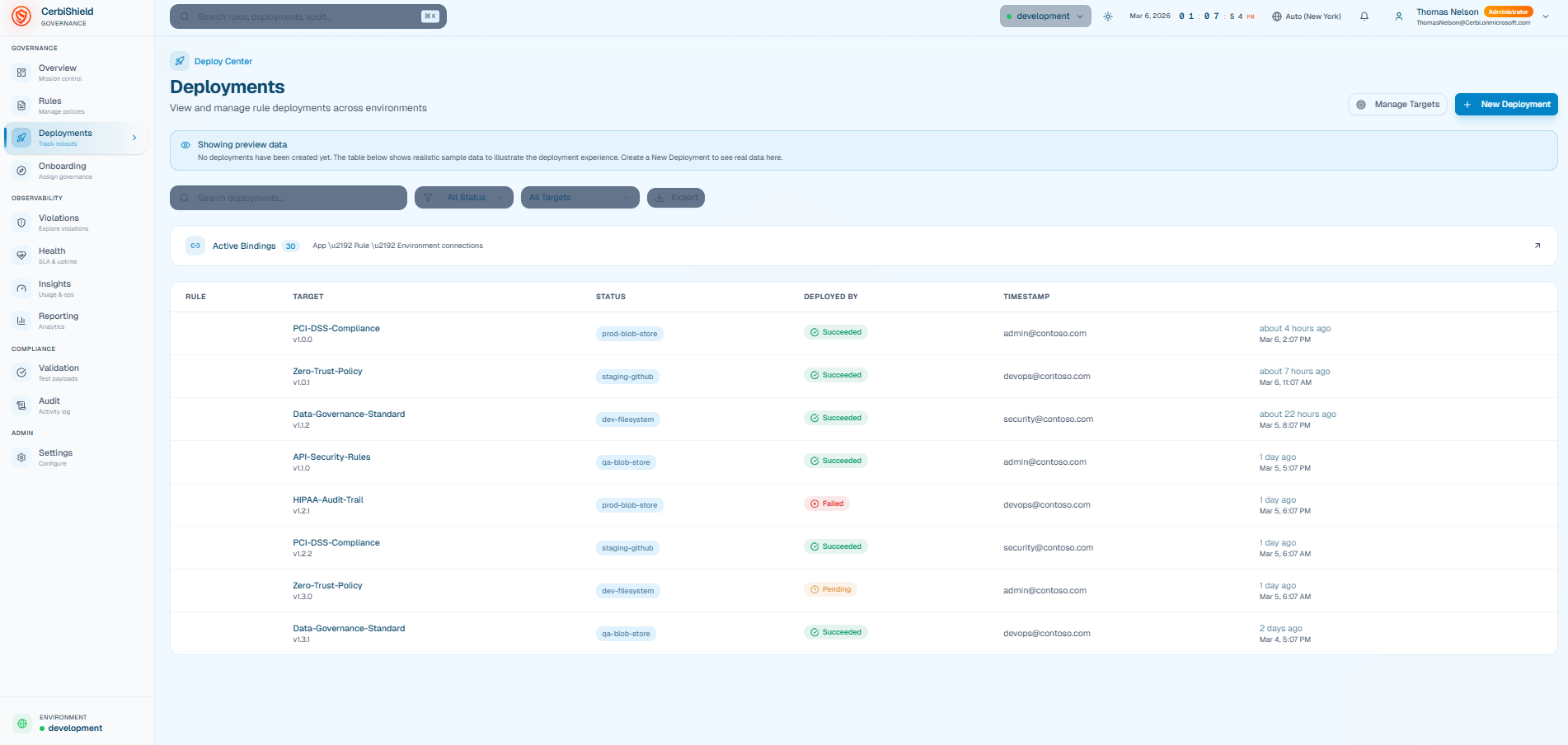Open the Health heart icon
The width and height of the screenshot is (1568, 745).
pos(21,255)
